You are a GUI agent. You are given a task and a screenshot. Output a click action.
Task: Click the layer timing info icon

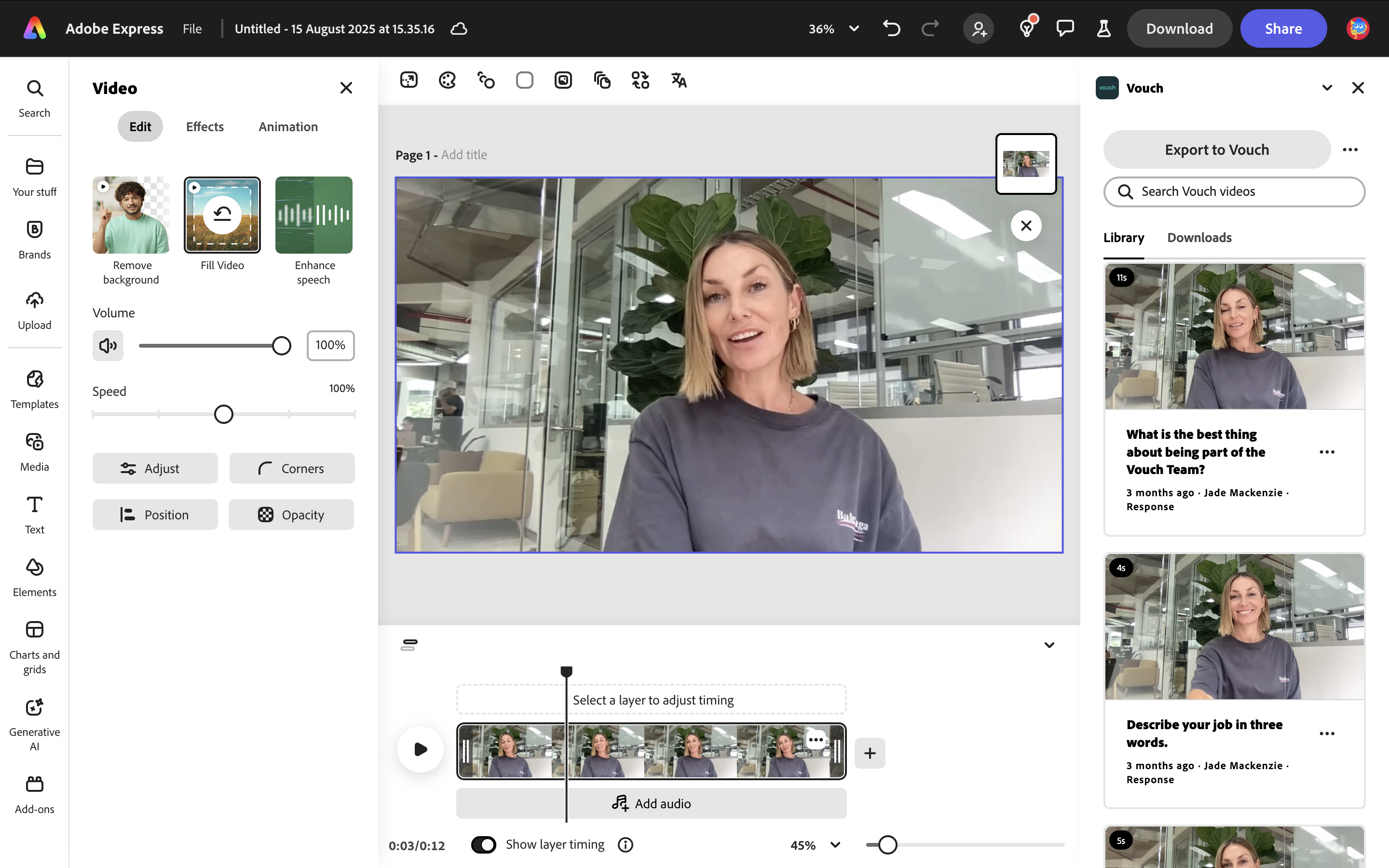point(625,844)
